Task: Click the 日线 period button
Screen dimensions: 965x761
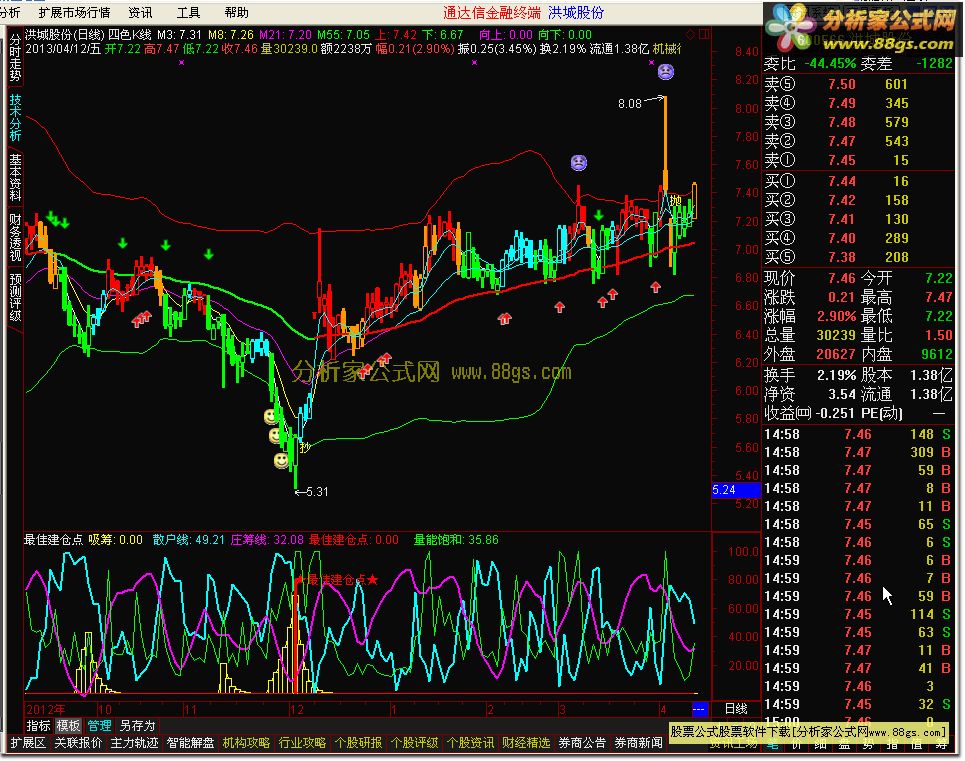Action: [736, 709]
